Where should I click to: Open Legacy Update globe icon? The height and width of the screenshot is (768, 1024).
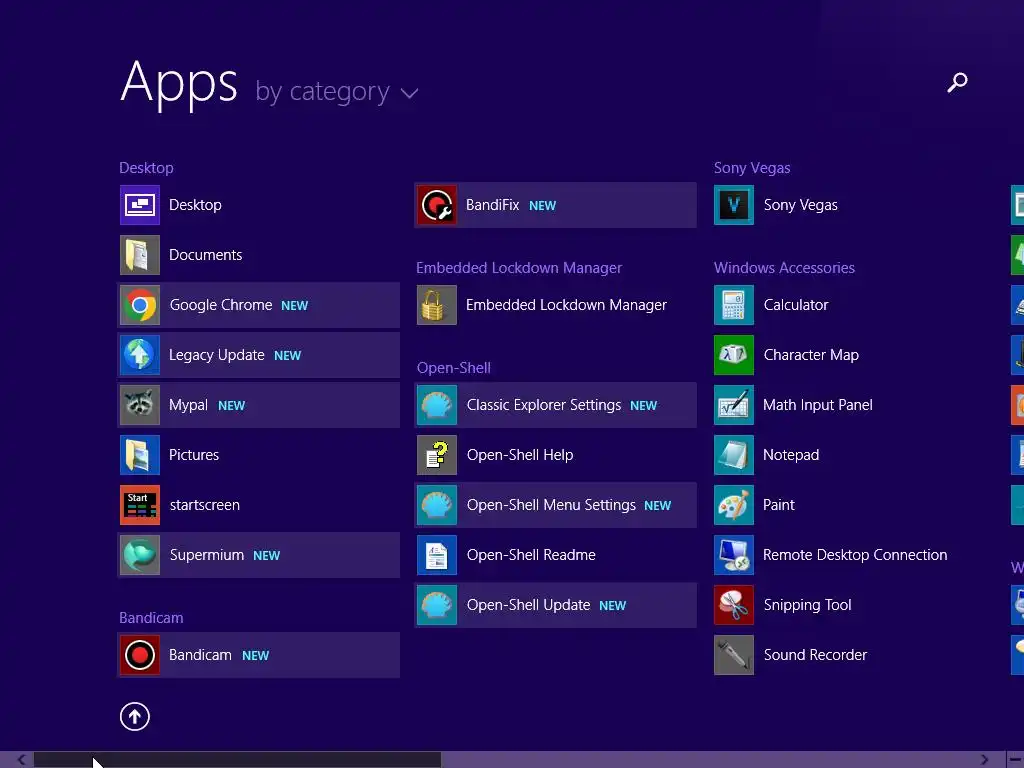(140, 355)
